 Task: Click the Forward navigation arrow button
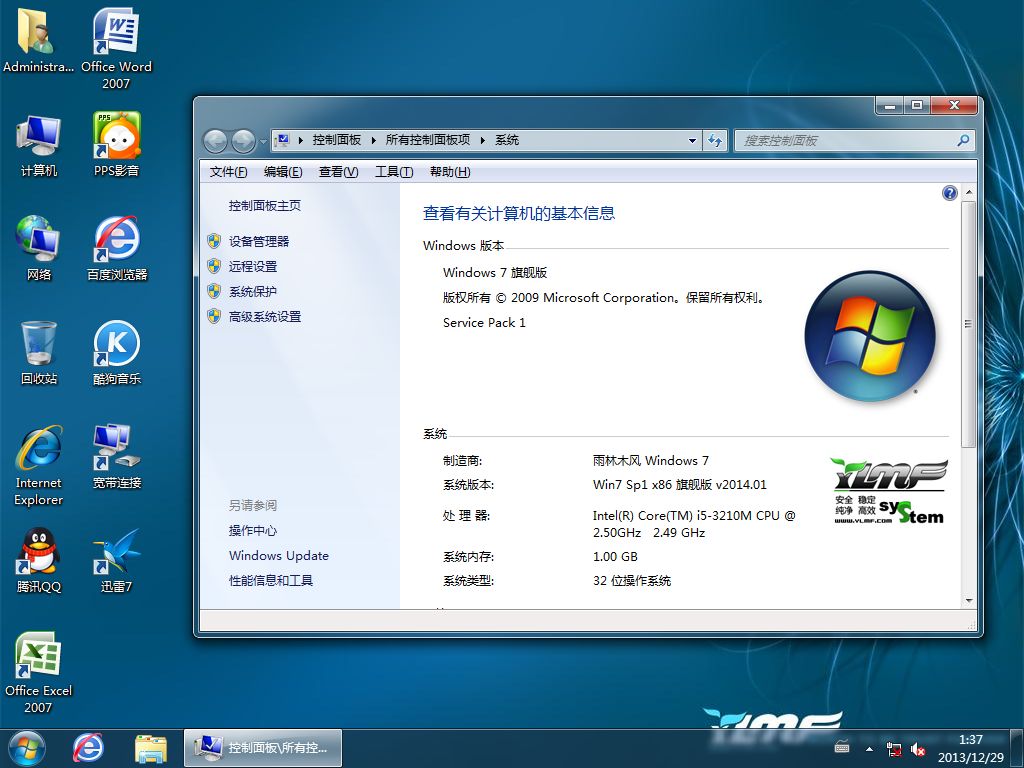click(x=244, y=140)
